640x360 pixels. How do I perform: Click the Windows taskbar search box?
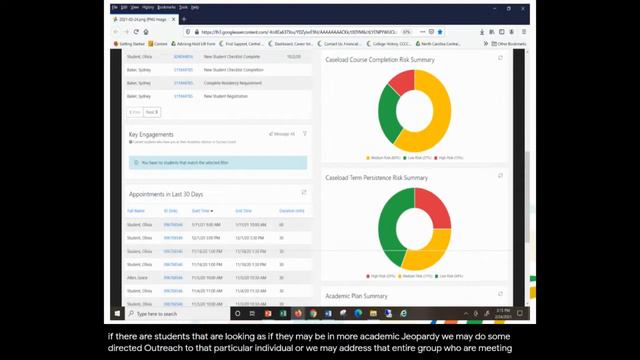click(178, 313)
